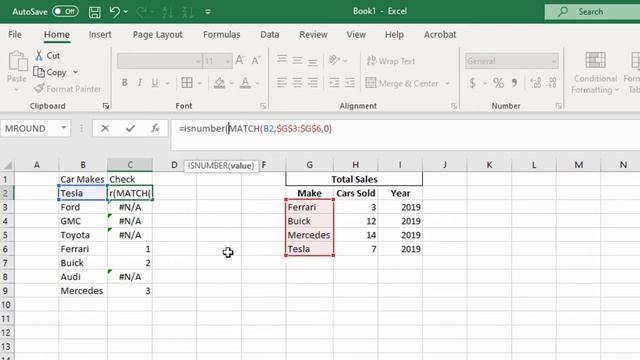Viewport: 640px width, 360px height.
Task: Open the font size dropdown
Action: pos(228,61)
